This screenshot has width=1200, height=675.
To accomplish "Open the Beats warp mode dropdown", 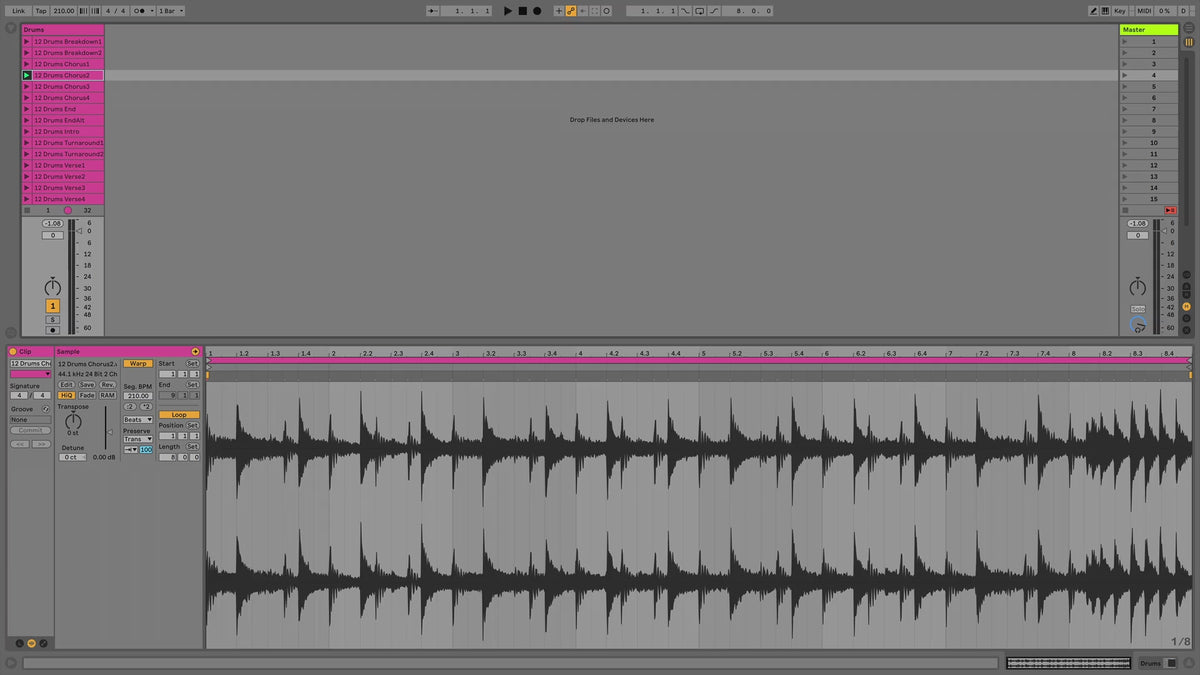I will coord(137,420).
